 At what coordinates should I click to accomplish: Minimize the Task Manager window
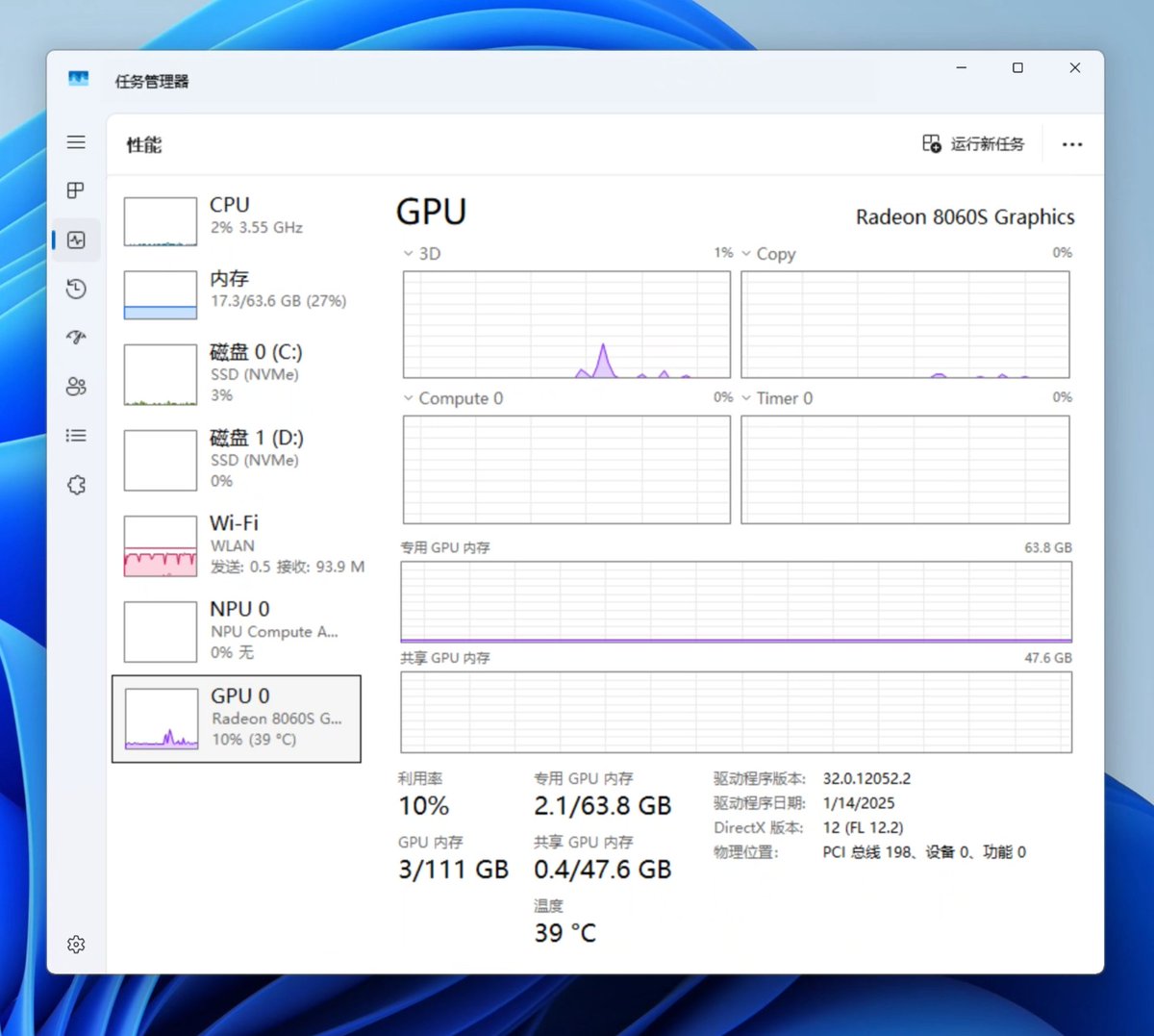[961, 68]
